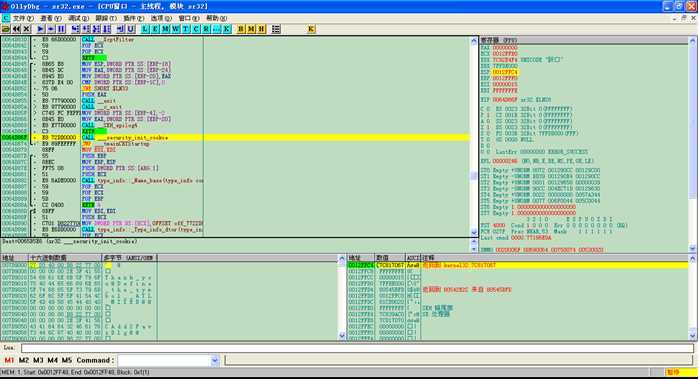Open the Log window via the cyan L icon
The width and height of the screenshot is (698, 379).
(145, 29)
